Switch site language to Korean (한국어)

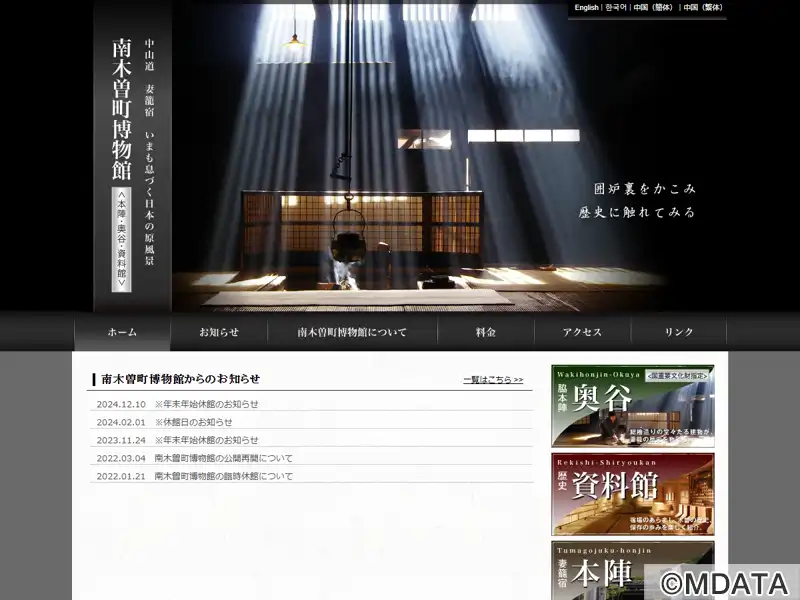[x=615, y=8]
